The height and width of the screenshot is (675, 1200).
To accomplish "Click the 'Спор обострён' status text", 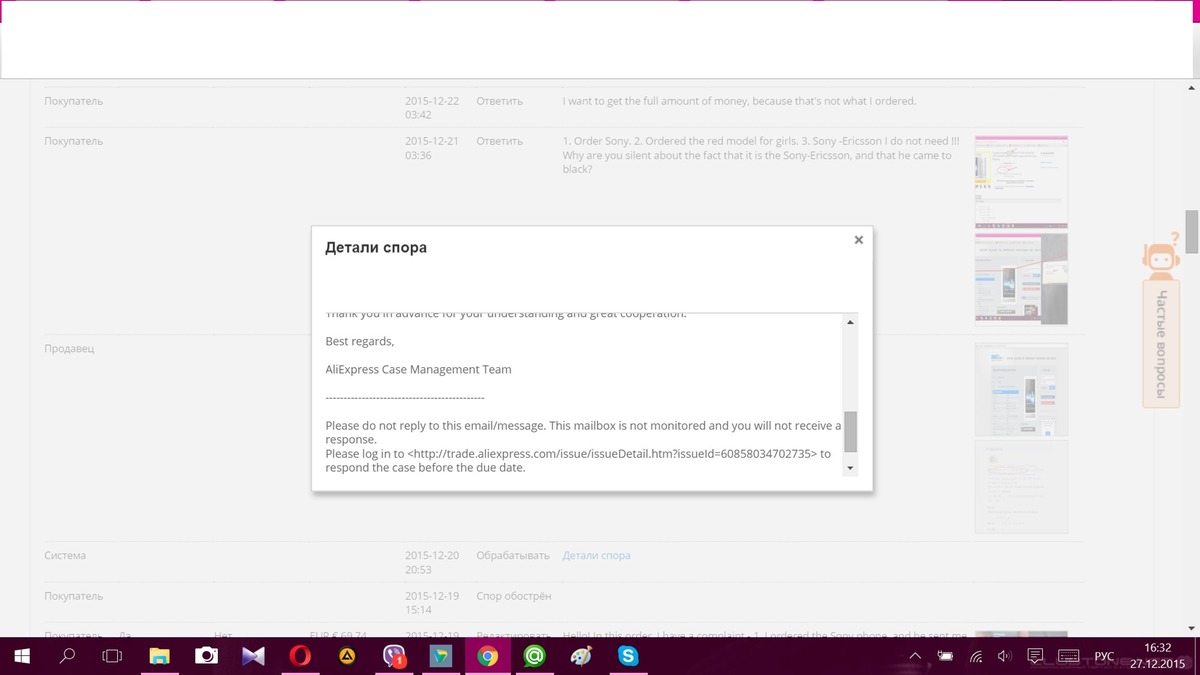I will 514,596.
